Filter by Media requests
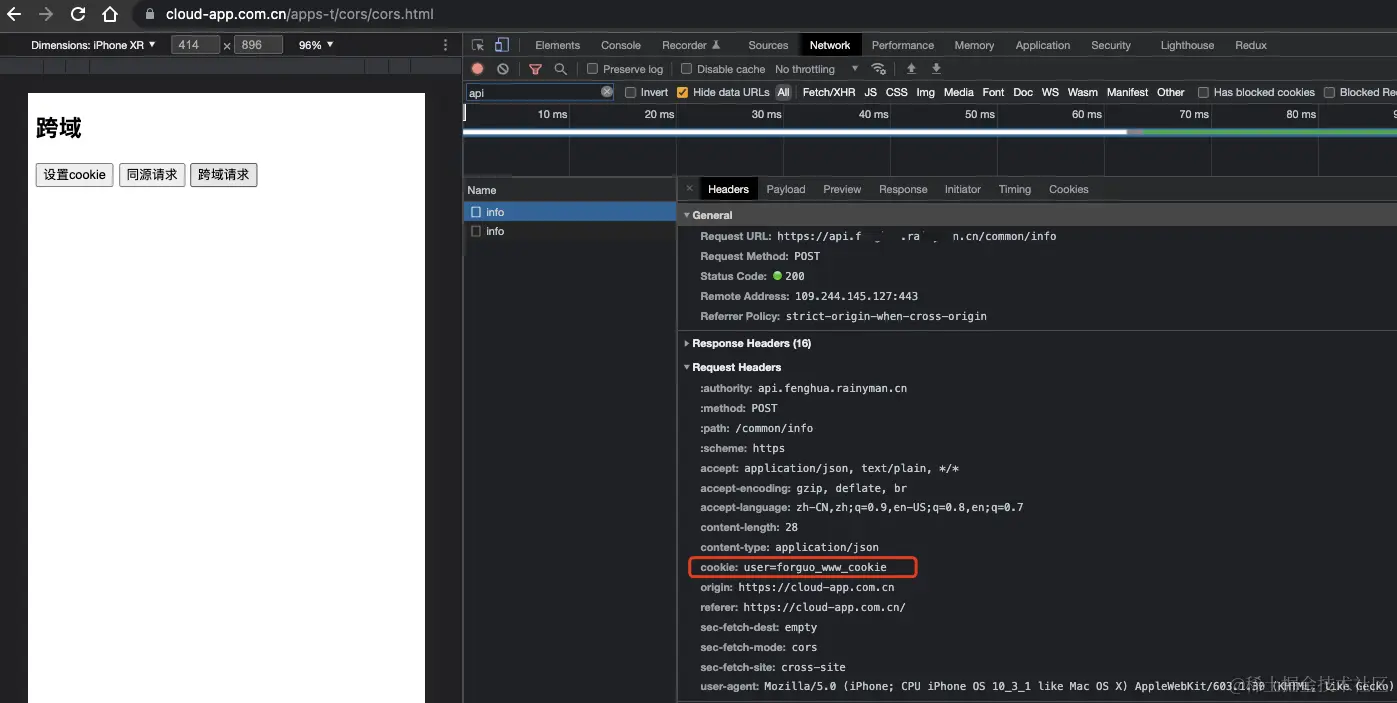1397x703 pixels. click(x=958, y=92)
